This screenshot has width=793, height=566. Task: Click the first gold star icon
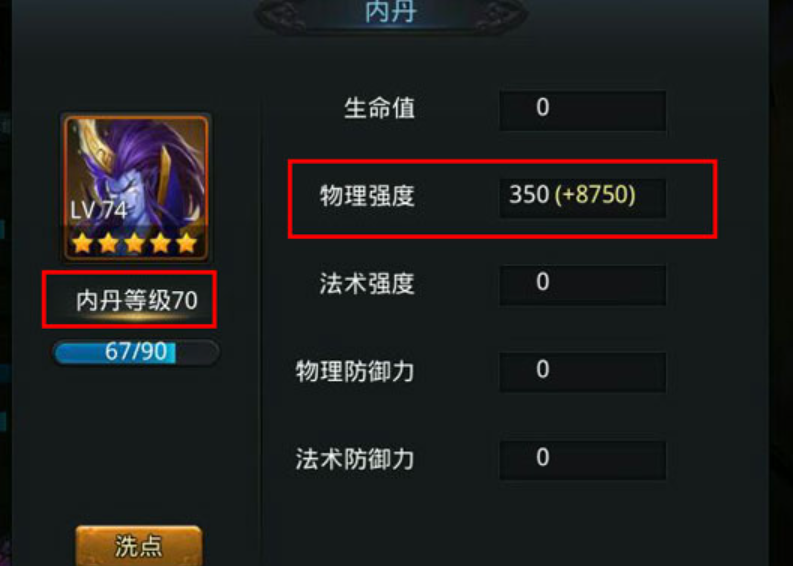click(x=82, y=243)
